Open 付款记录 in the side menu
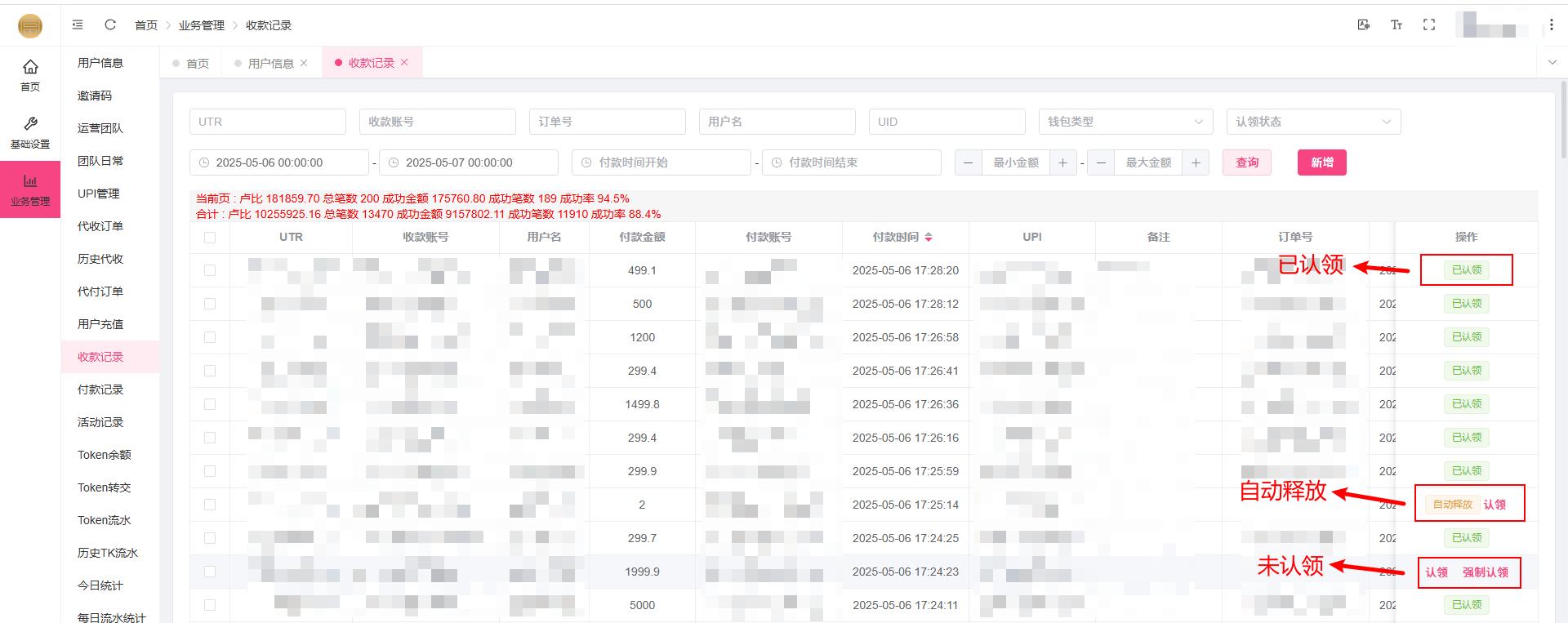Viewport: 1568px width, 623px height. pyautogui.click(x=100, y=389)
